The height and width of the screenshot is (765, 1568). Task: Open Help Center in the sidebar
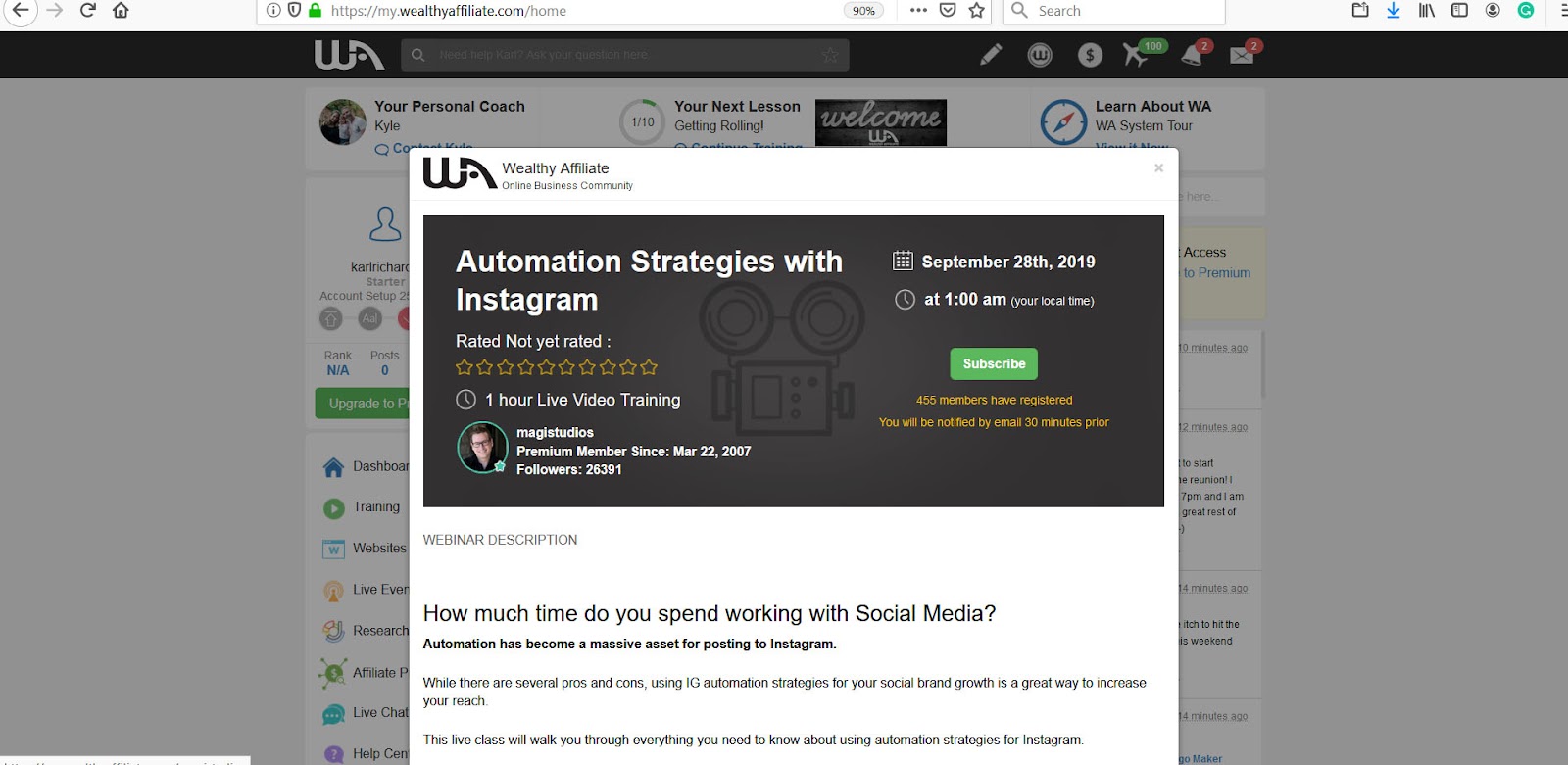365,753
